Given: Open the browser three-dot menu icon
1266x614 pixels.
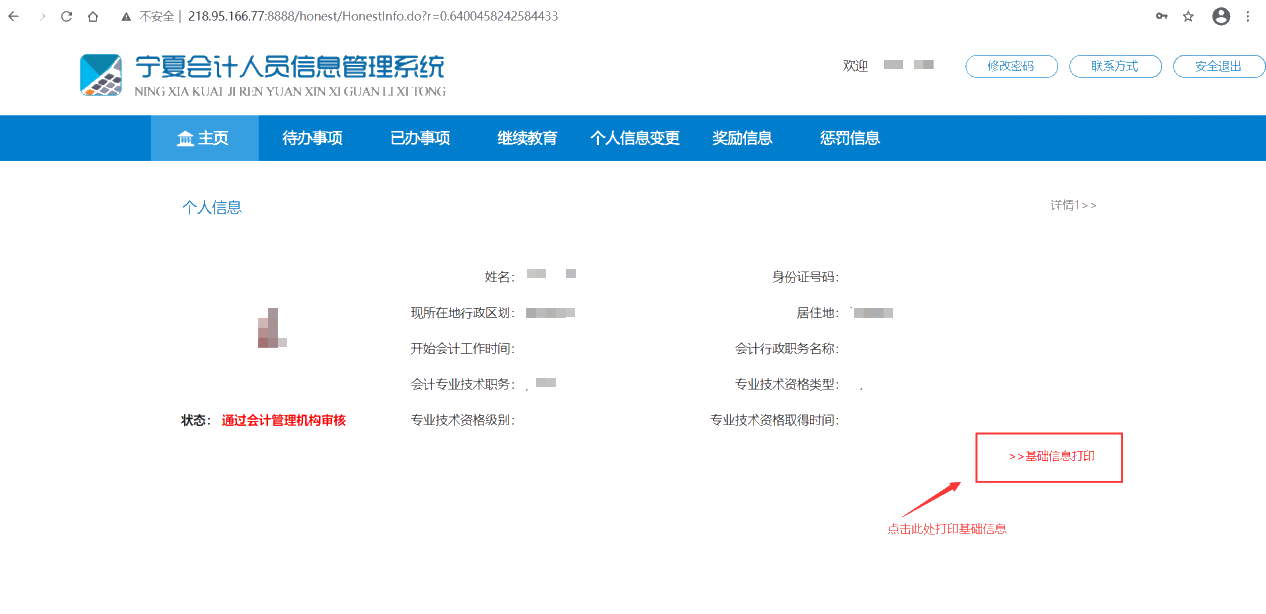Looking at the screenshot, I should 1249,15.
